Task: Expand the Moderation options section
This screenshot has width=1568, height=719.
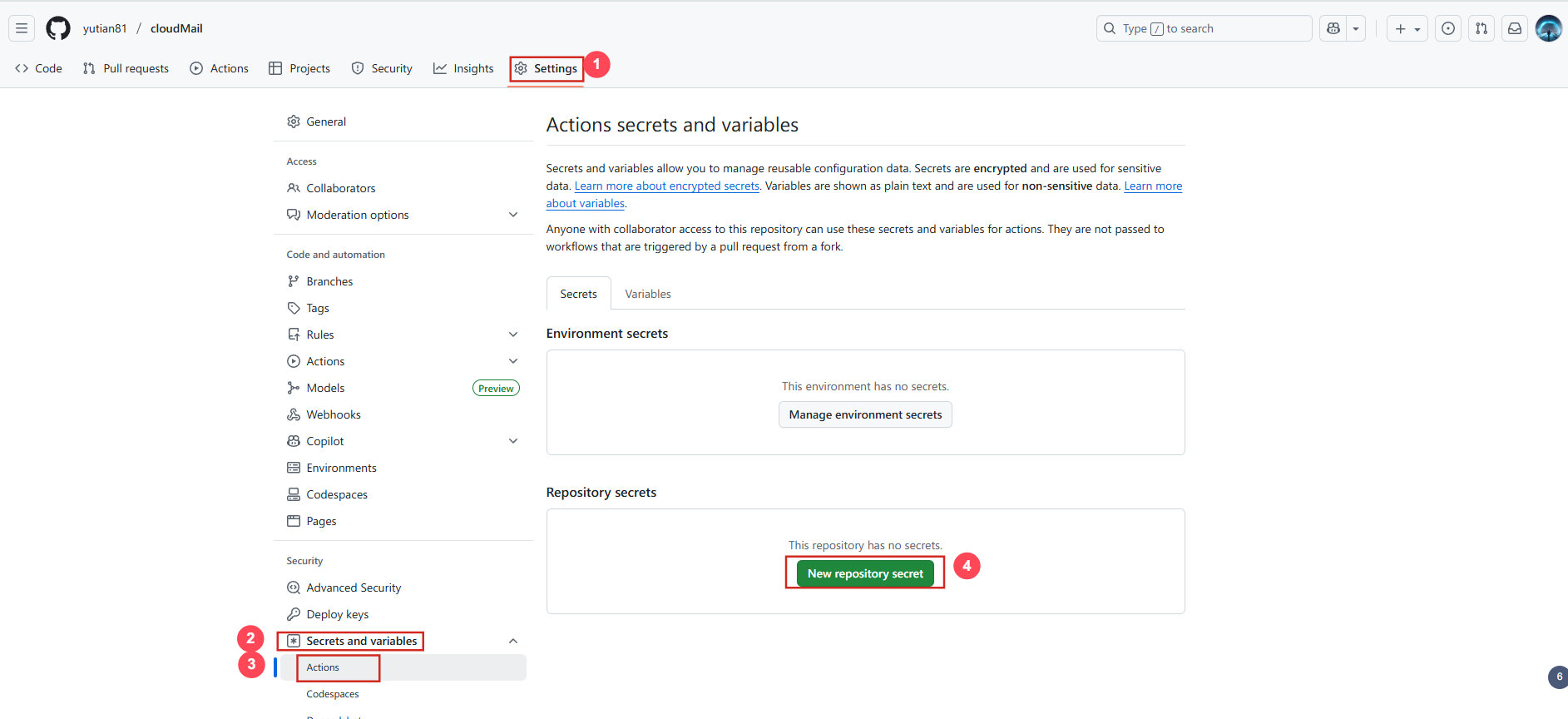Action: click(513, 215)
